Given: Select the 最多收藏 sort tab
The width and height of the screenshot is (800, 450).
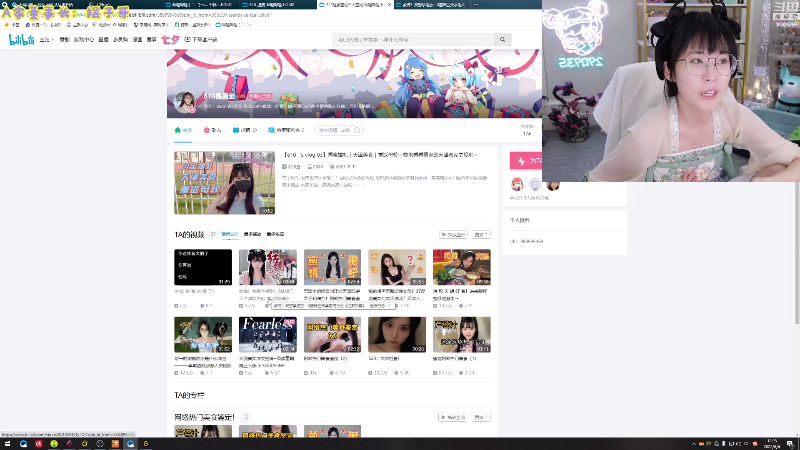Looking at the screenshot, I should [x=275, y=234].
